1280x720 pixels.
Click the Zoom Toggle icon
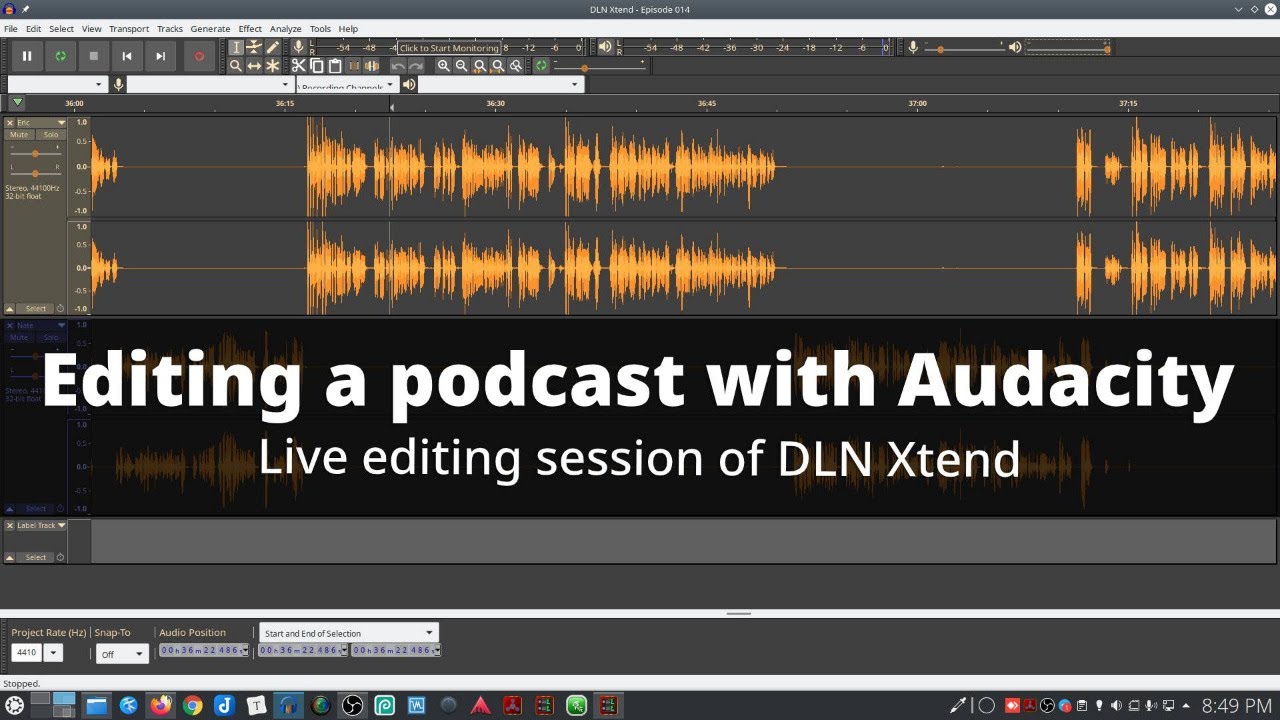coord(516,66)
